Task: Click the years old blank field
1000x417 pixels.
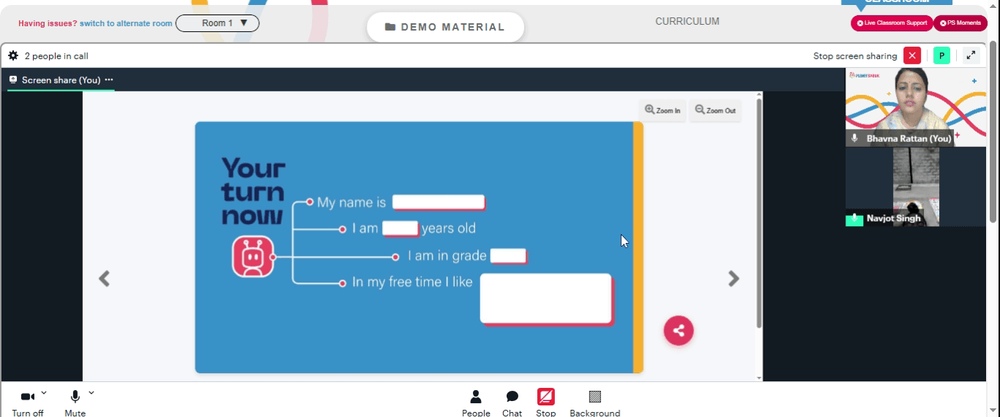Action: (x=400, y=228)
